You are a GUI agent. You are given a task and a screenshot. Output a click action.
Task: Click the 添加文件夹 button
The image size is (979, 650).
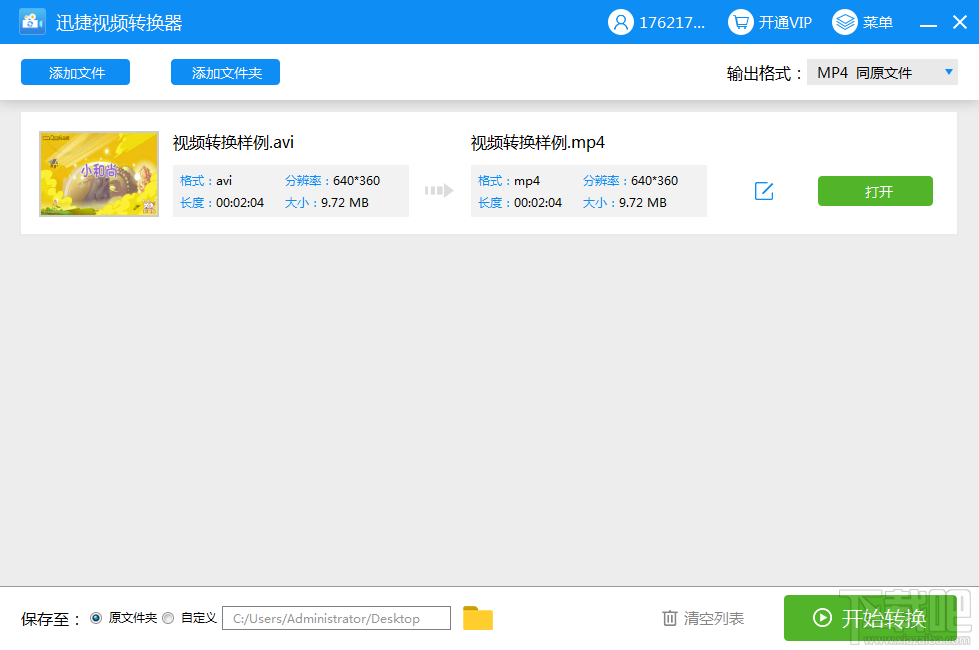[x=225, y=72]
